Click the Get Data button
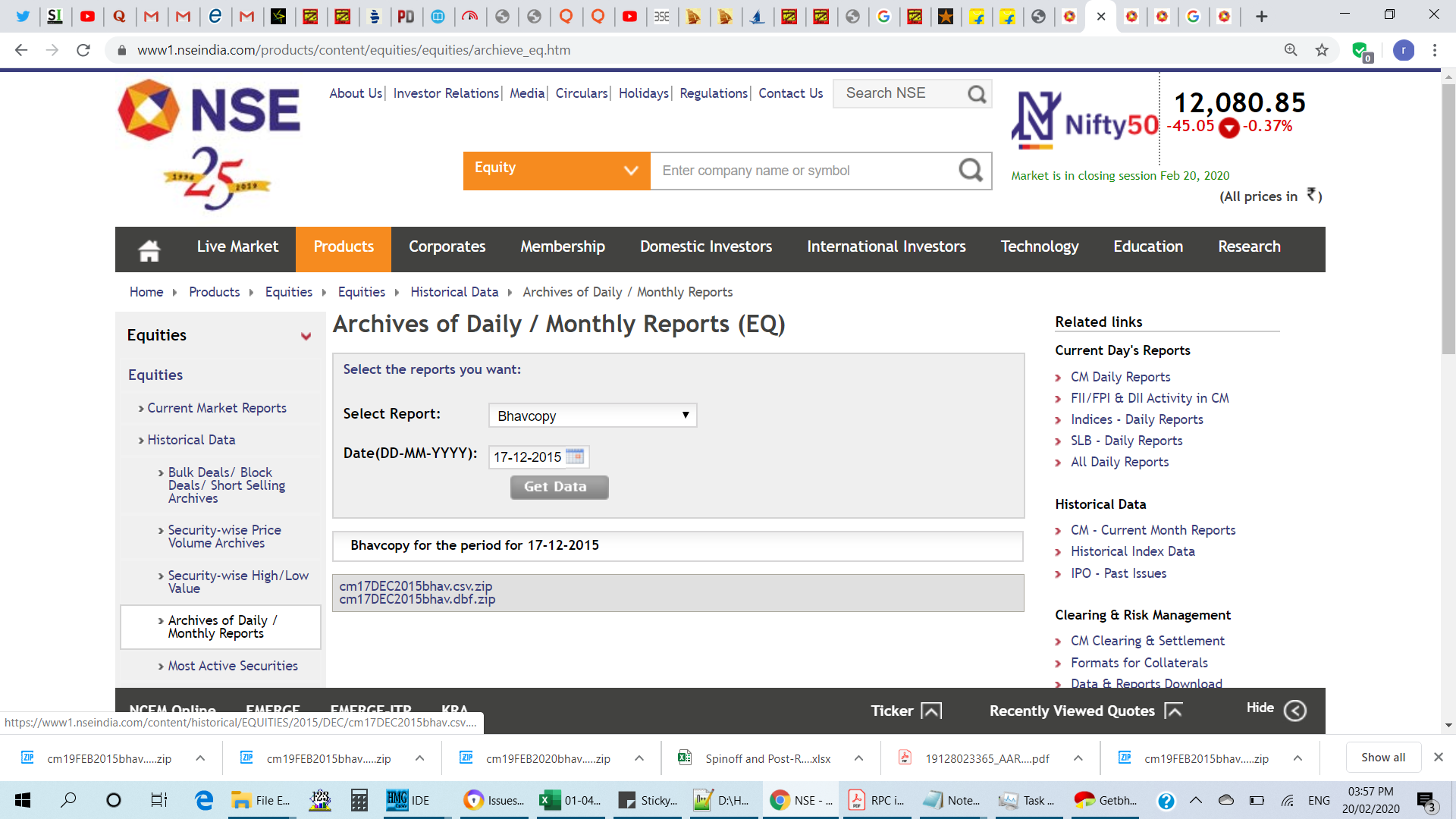The height and width of the screenshot is (819, 1456). point(560,487)
